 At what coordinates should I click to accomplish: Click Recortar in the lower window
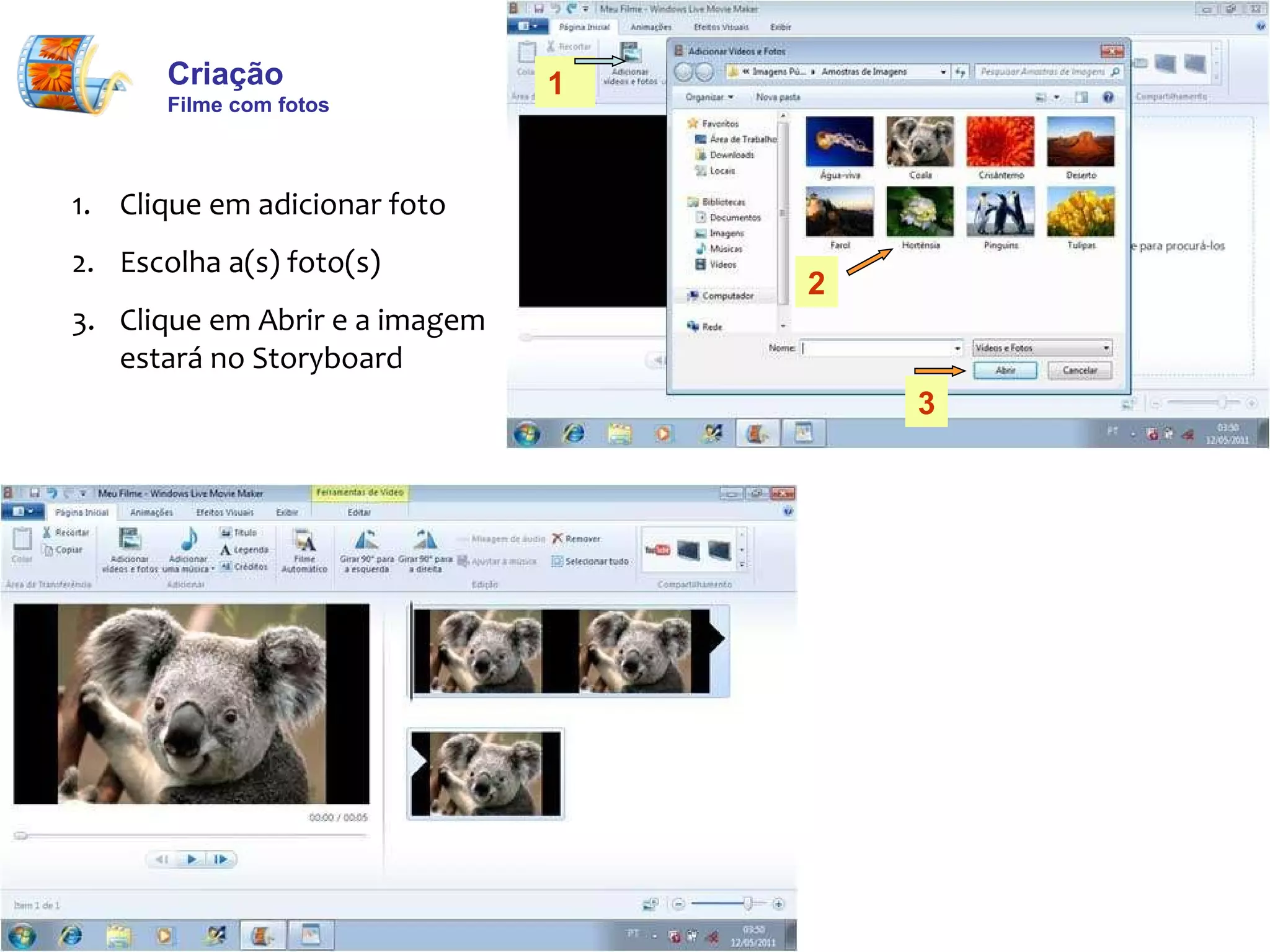[66, 532]
